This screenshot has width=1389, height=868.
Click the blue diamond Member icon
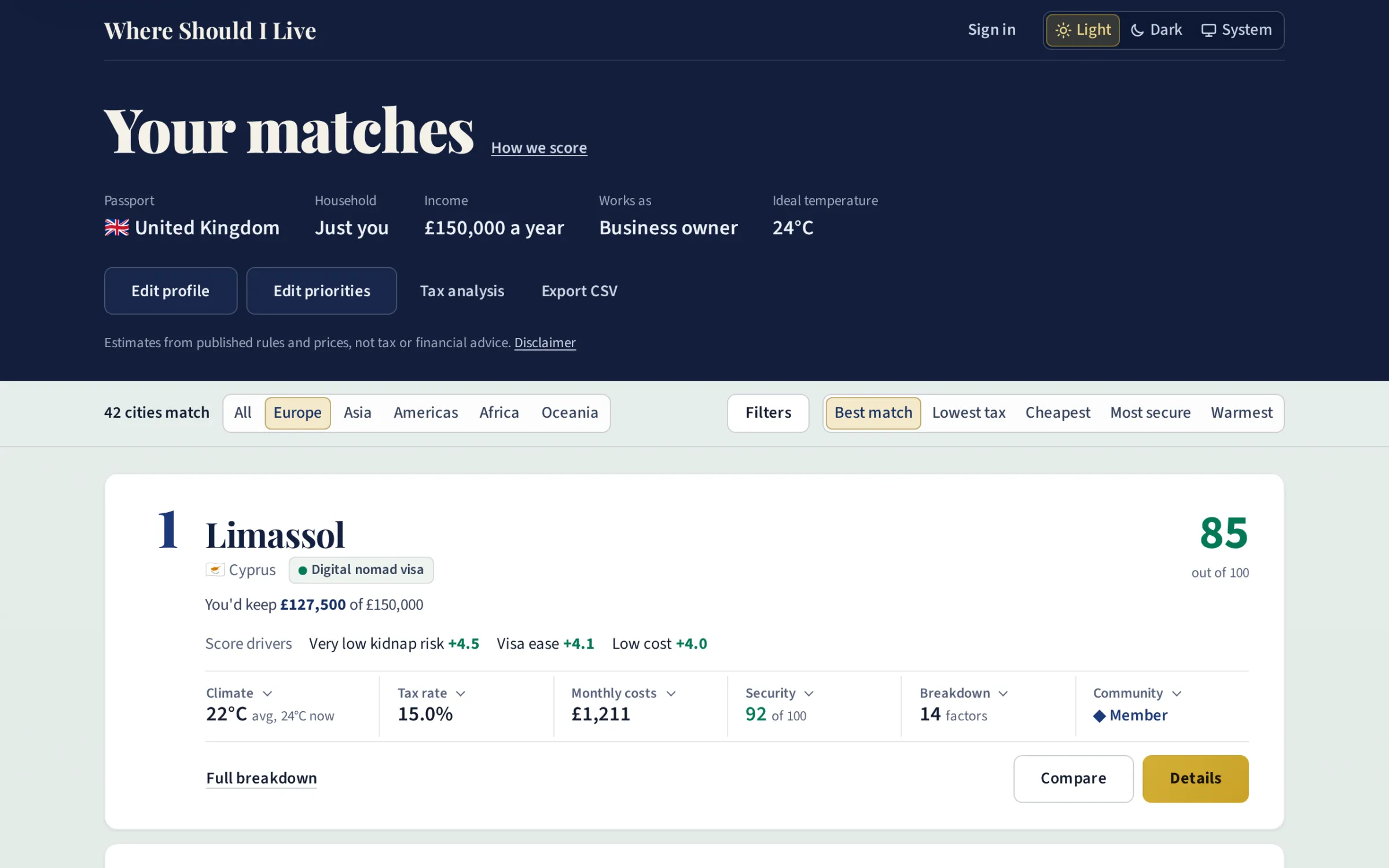[x=1100, y=716]
